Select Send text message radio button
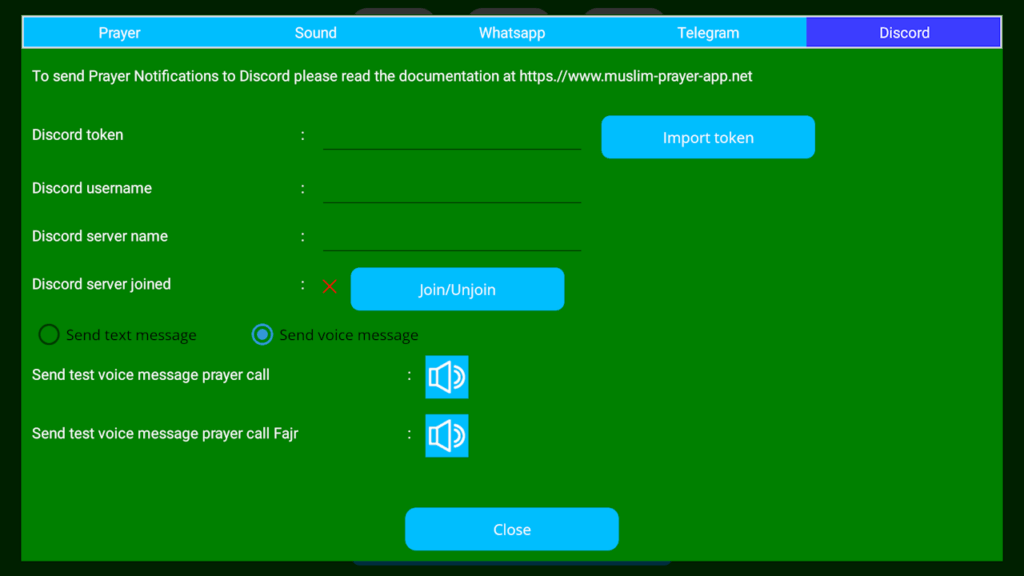The width and height of the screenshot is (1024, 576). pos(49,334)
